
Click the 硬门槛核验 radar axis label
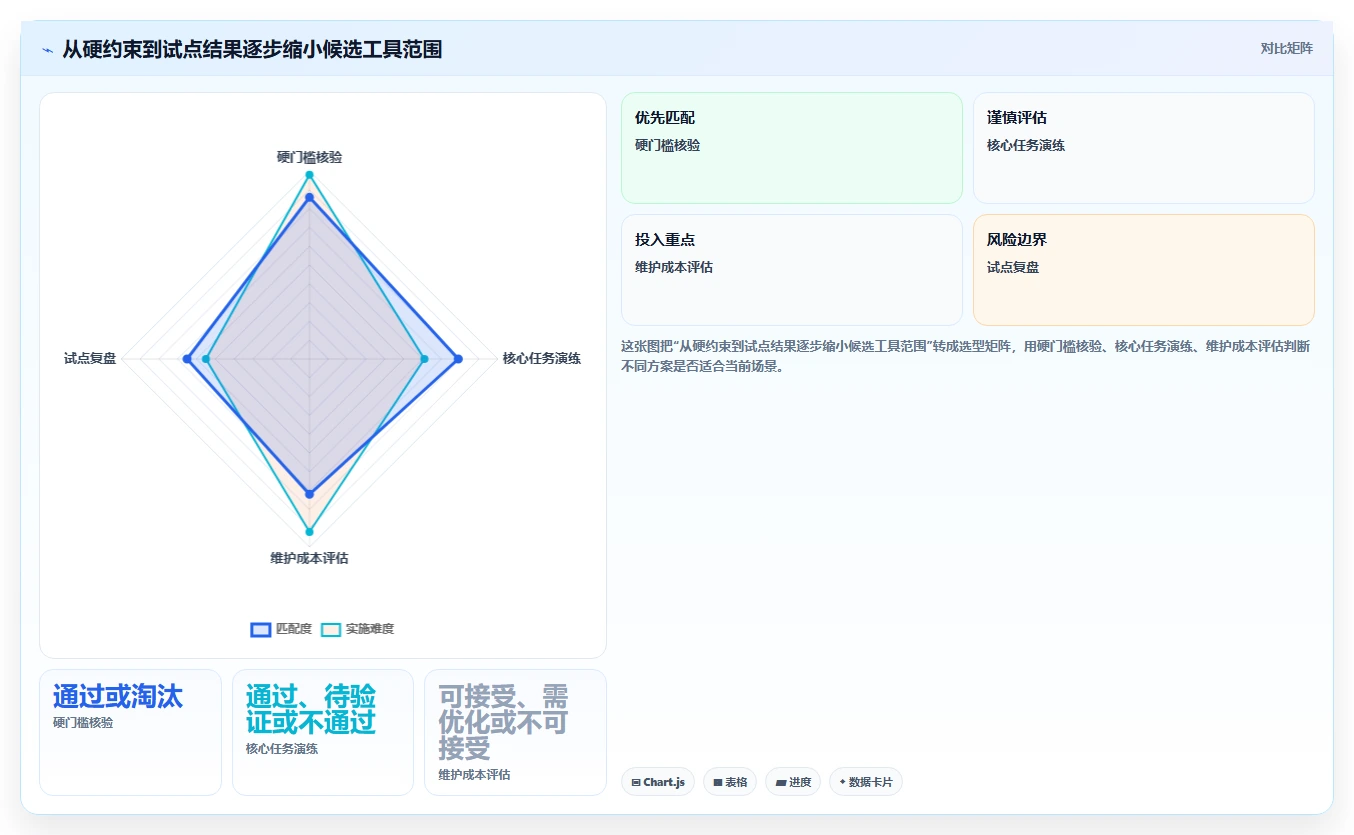click(309, 157)
